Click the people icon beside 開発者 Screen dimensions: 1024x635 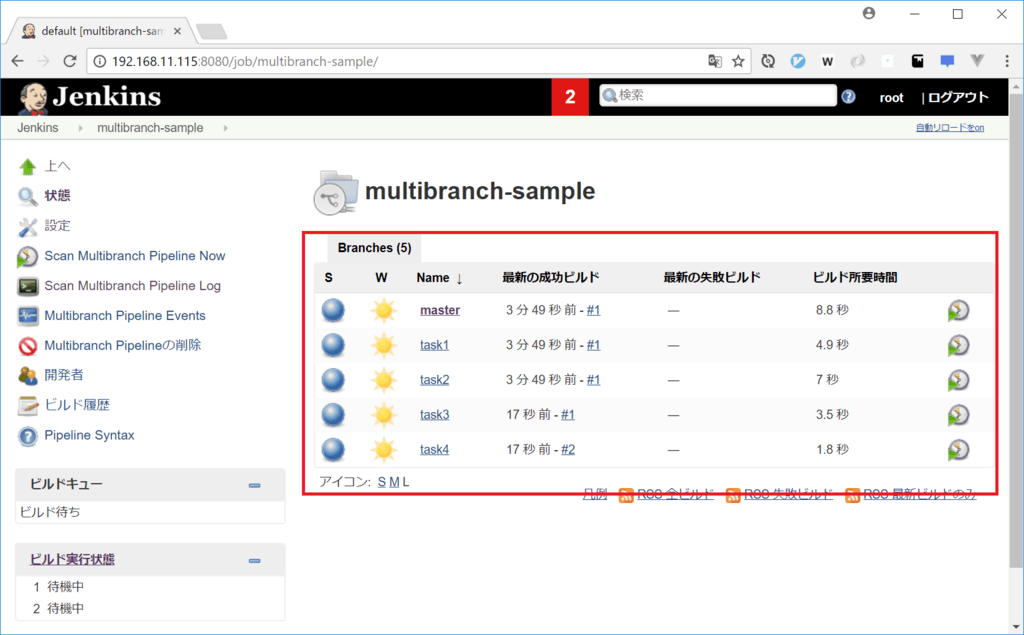pos(27,376)
